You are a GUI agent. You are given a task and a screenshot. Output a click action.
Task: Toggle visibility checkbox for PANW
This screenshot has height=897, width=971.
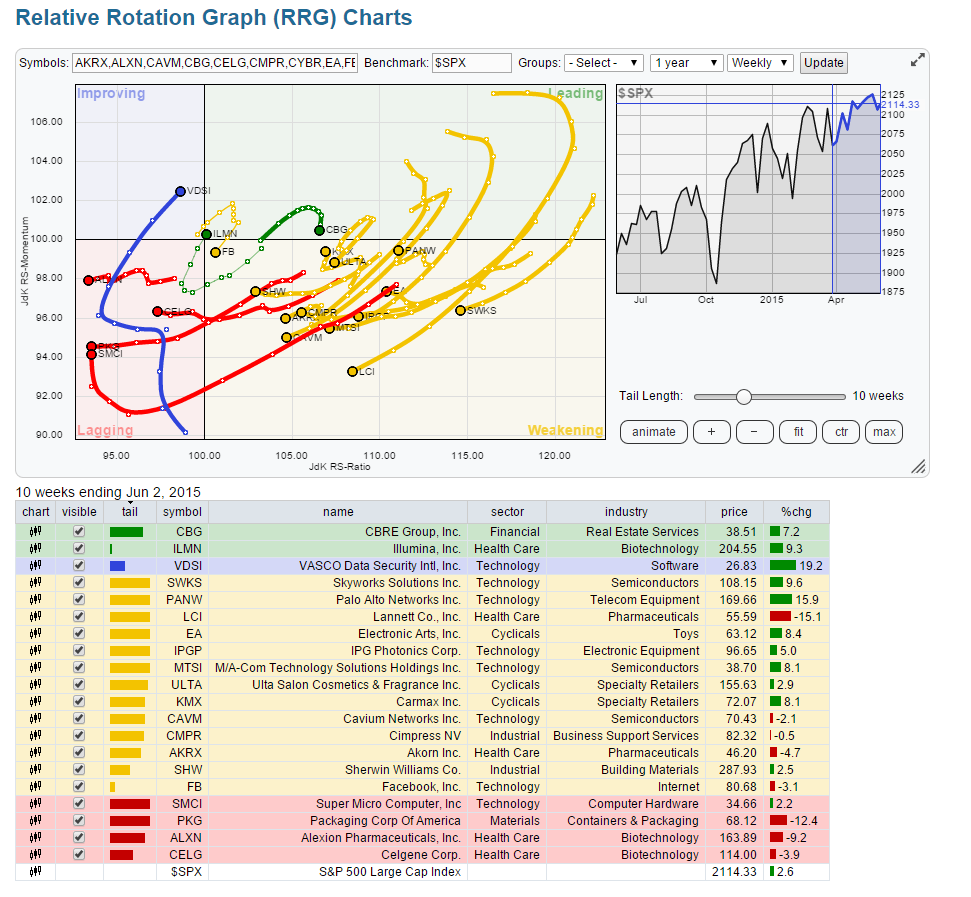79,599
